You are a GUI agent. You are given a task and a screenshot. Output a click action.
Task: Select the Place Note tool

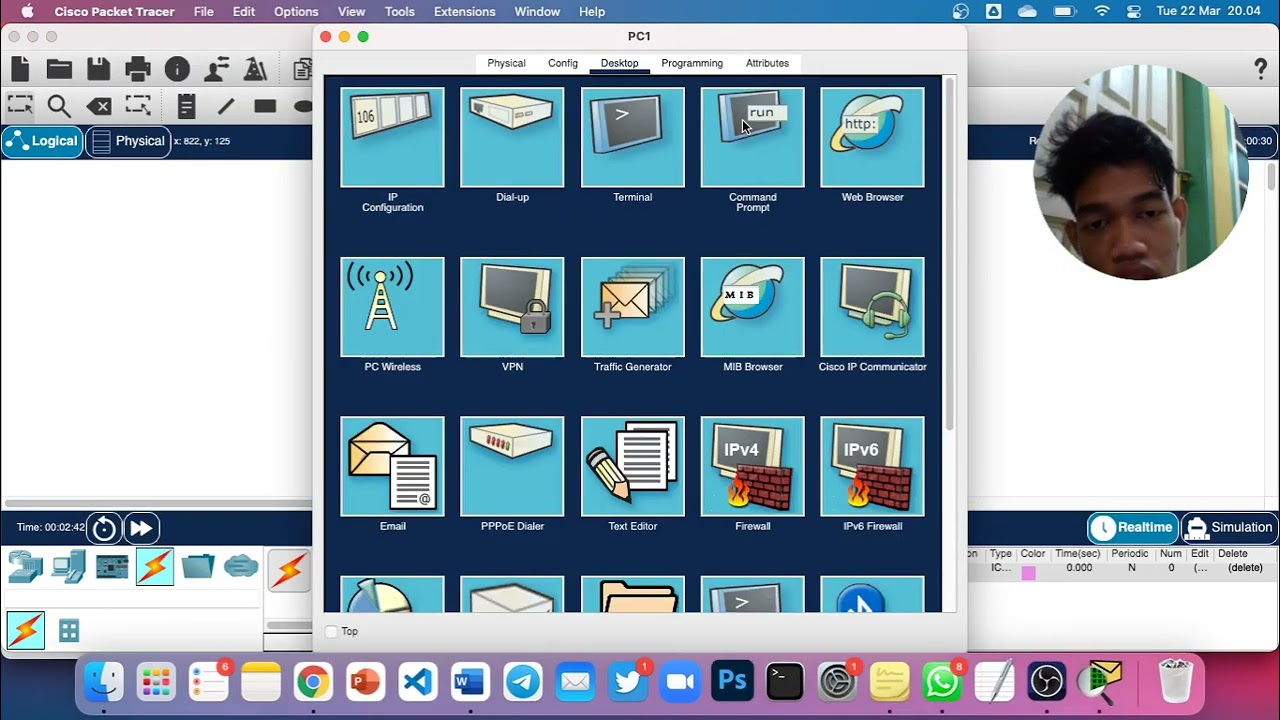(x=186, y=106)
